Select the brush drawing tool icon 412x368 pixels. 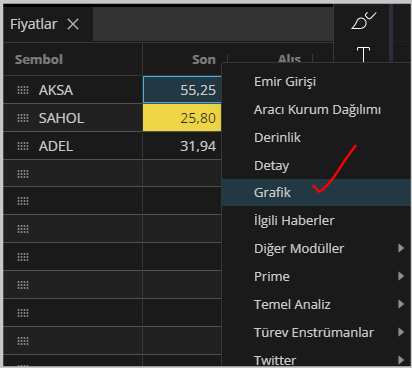point(363,21)
